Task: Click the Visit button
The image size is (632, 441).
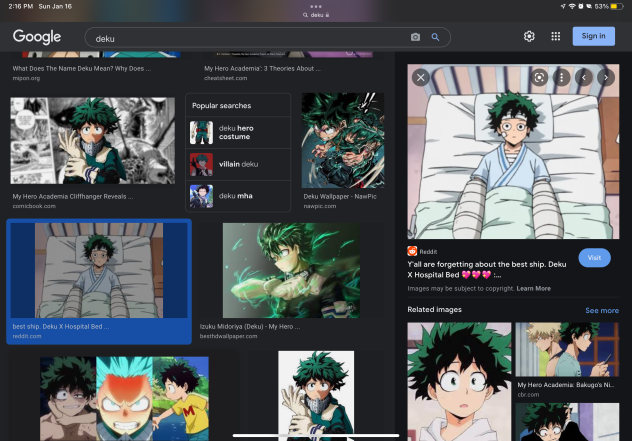Action: coord(595,258)
